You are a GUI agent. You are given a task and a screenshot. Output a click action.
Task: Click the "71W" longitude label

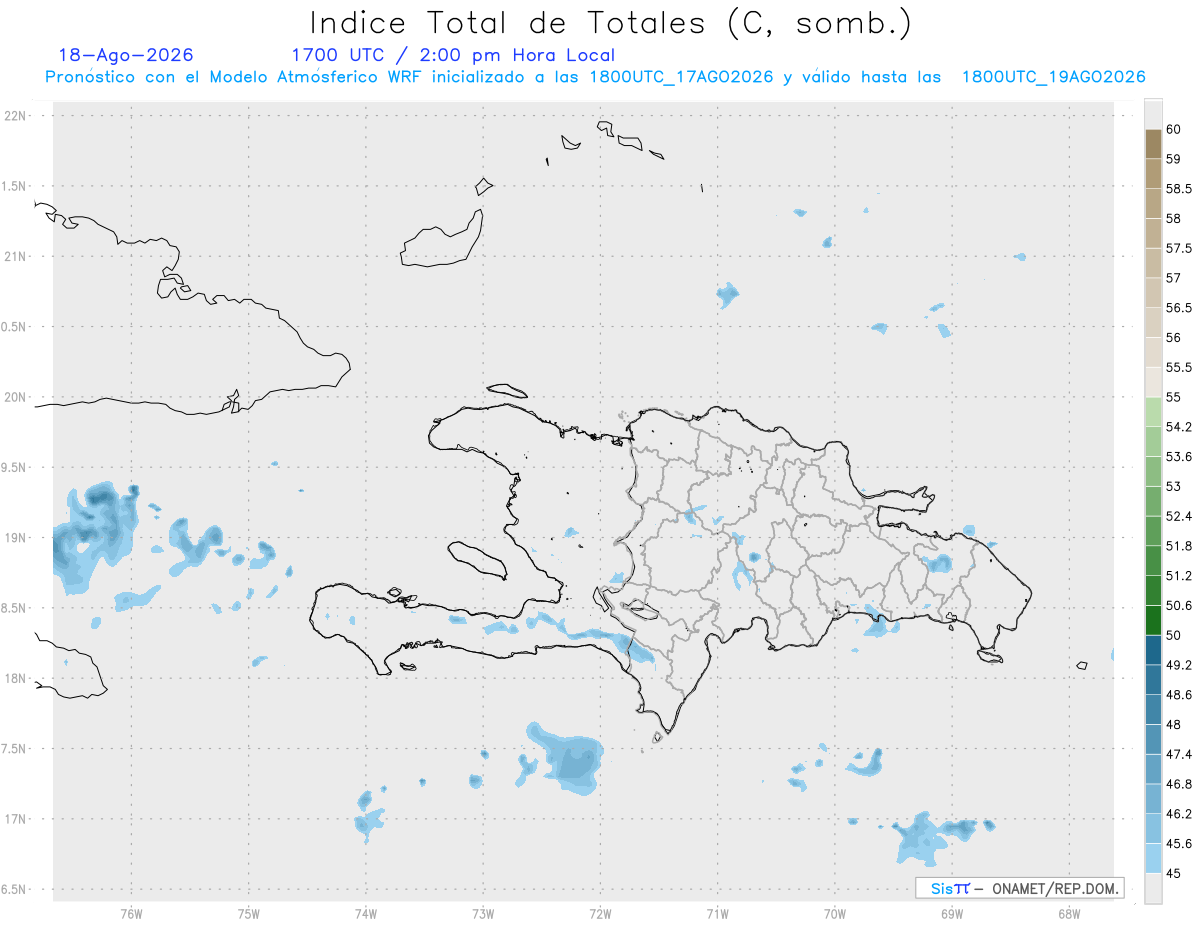click(717, 914)
